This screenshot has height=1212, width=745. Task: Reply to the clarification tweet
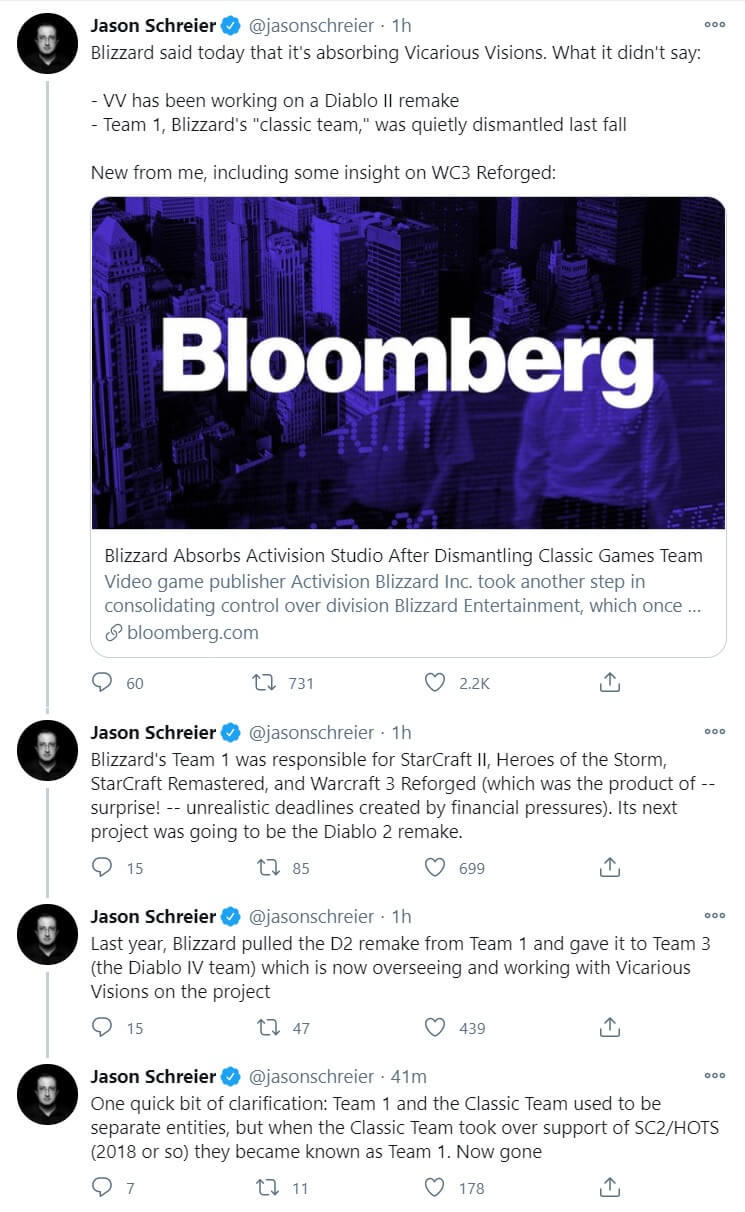102,1187
